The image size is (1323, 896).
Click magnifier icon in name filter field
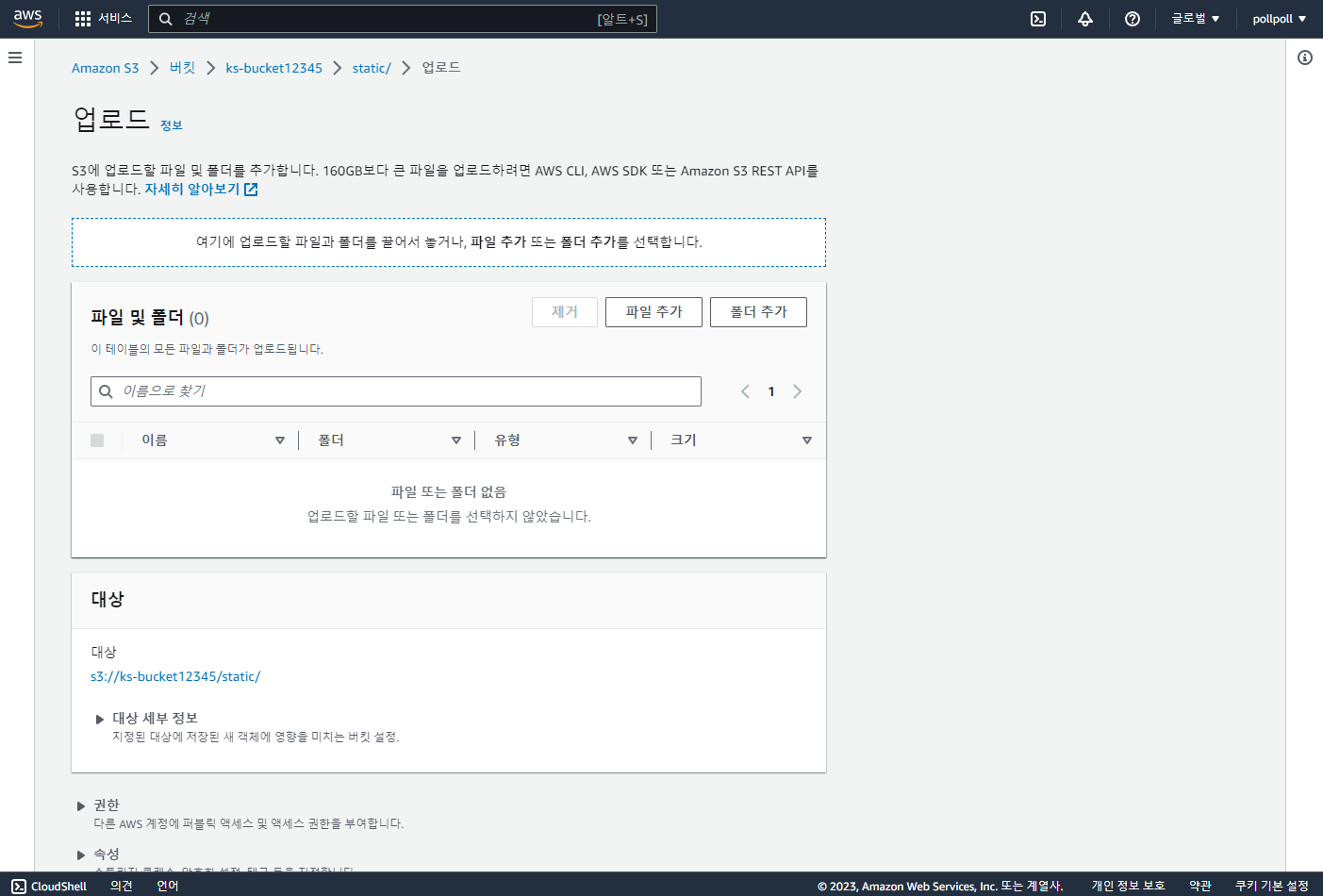pyautogui.click(x=107, y=391)
